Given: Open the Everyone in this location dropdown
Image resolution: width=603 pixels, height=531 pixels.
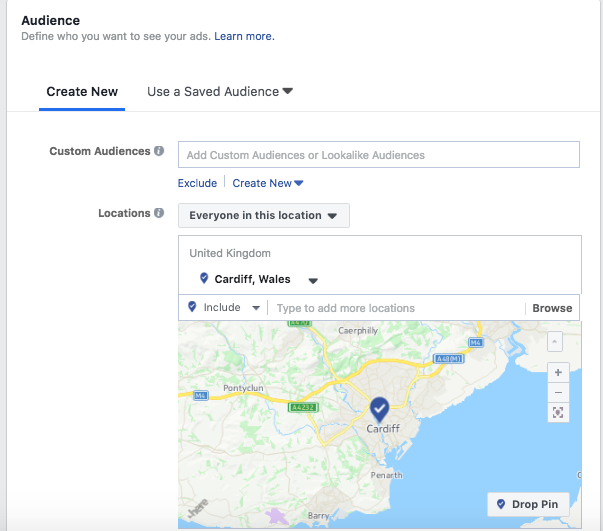Looking at the screenshot, I should click(x=264, y=215).
